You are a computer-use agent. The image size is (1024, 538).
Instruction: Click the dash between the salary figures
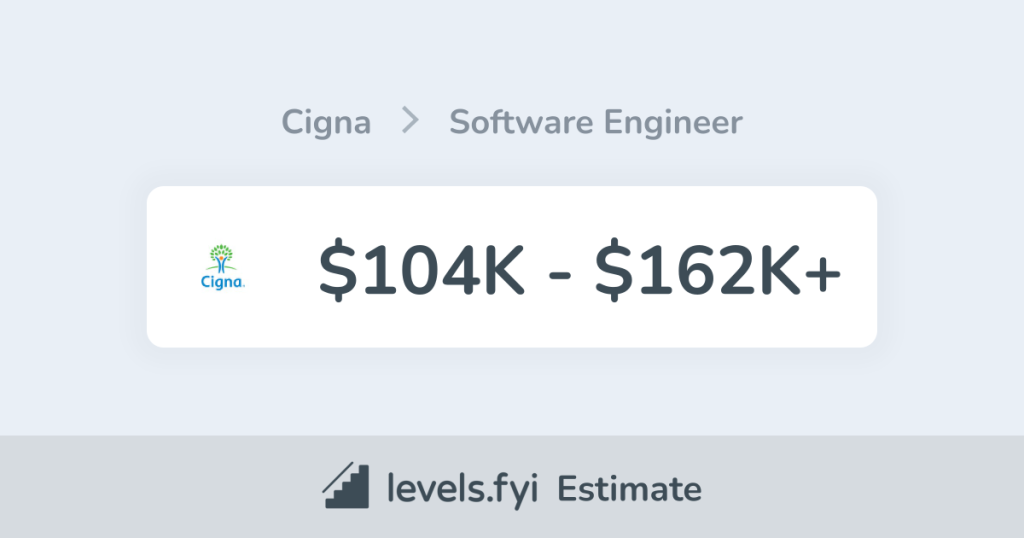559,274
